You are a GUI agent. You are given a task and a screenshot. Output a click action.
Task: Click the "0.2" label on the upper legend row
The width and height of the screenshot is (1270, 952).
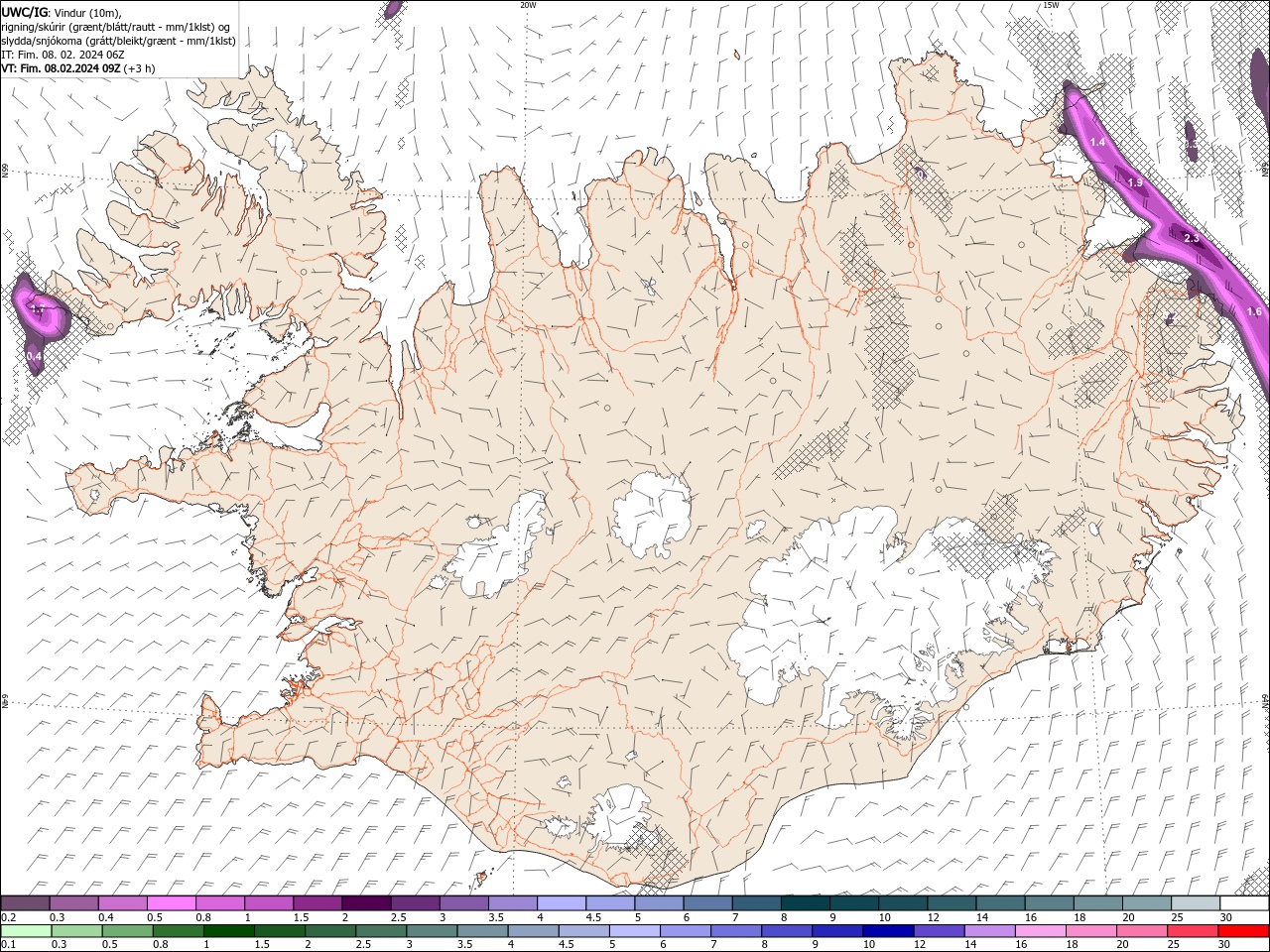8,918
